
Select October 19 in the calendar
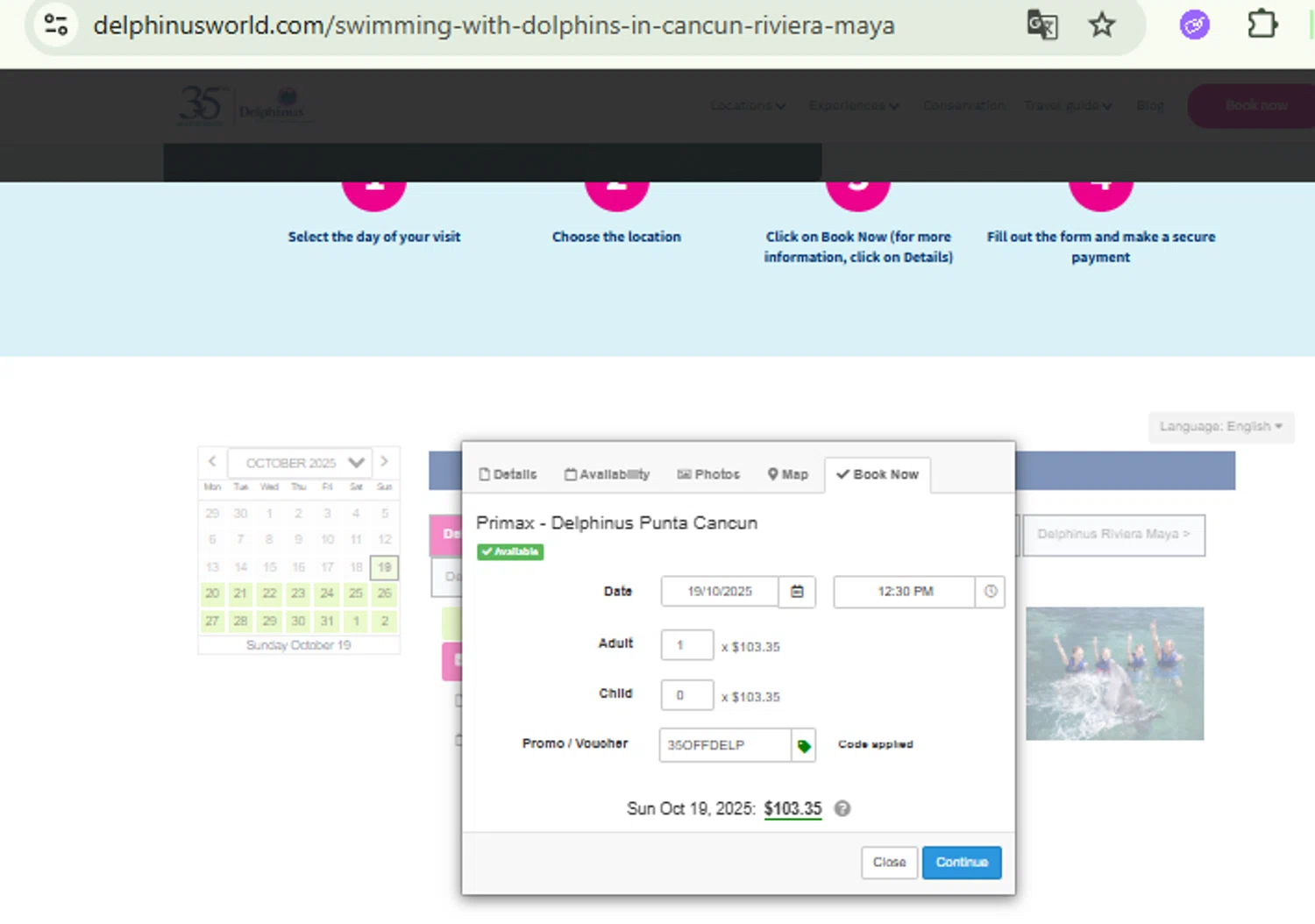pos(384,567)
